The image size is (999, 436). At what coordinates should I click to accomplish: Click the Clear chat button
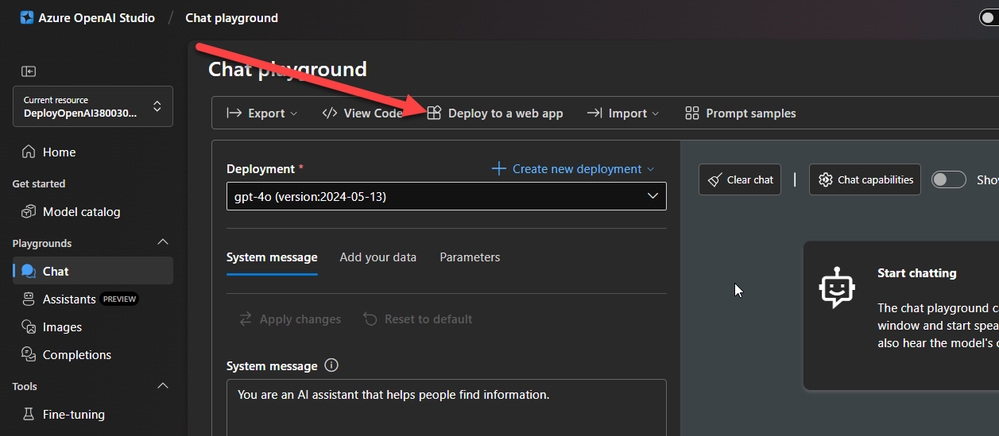point(740,180)
